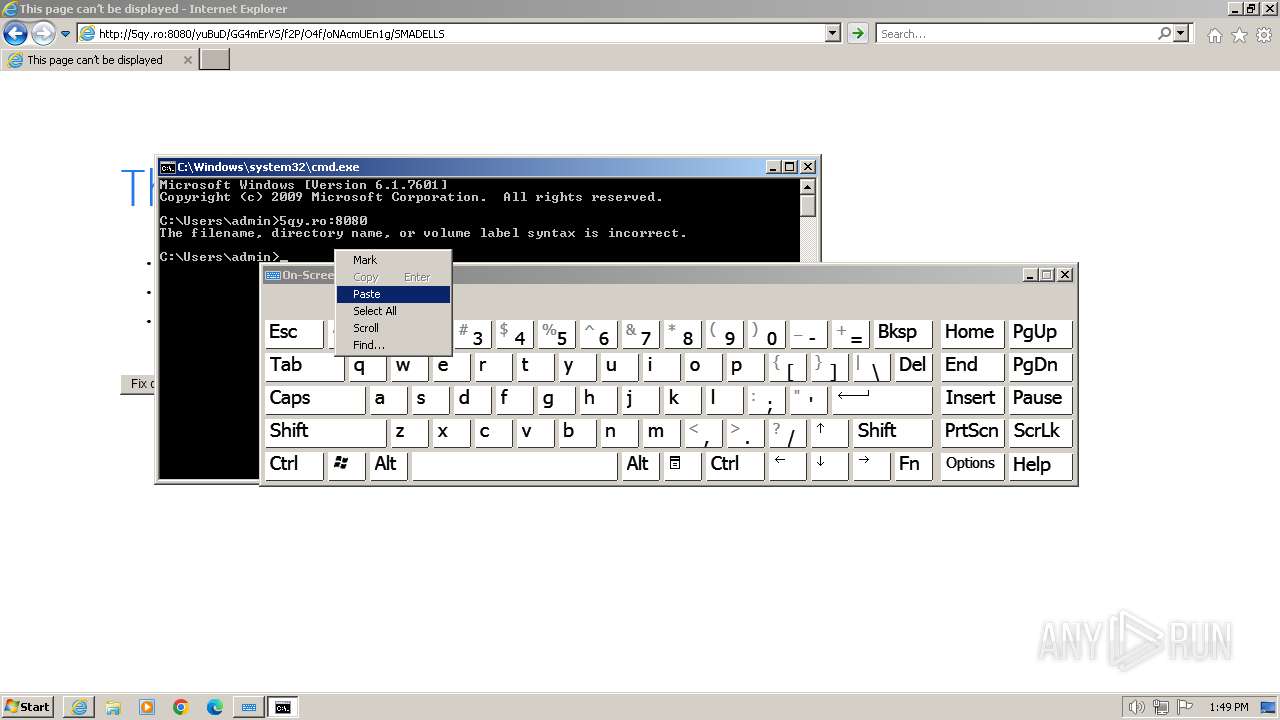Click cmd window scrollbar up arrow
1280x720 pixels.
808,187
